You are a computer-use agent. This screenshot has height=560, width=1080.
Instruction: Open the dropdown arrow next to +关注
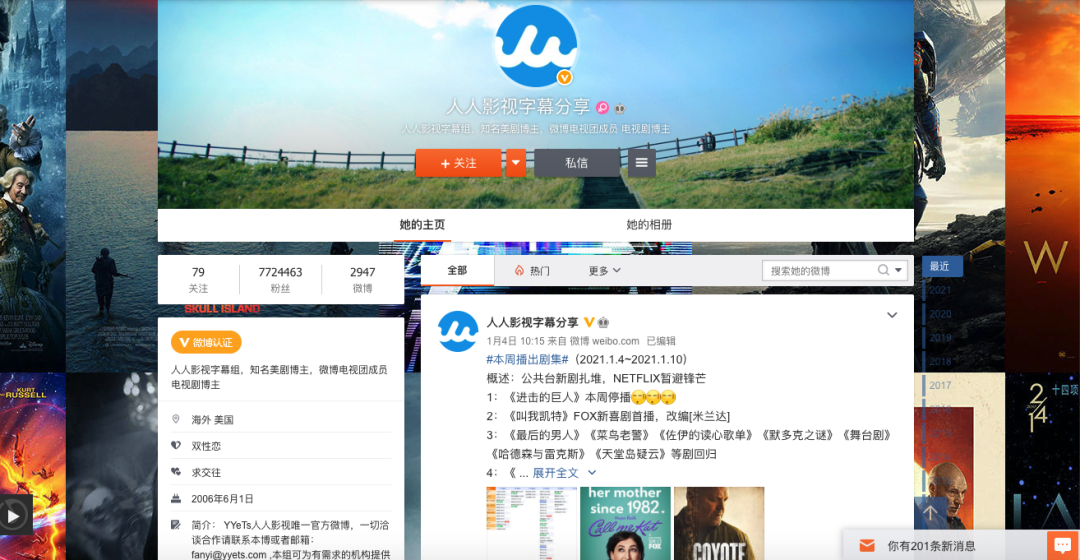(x=516, y=163)
